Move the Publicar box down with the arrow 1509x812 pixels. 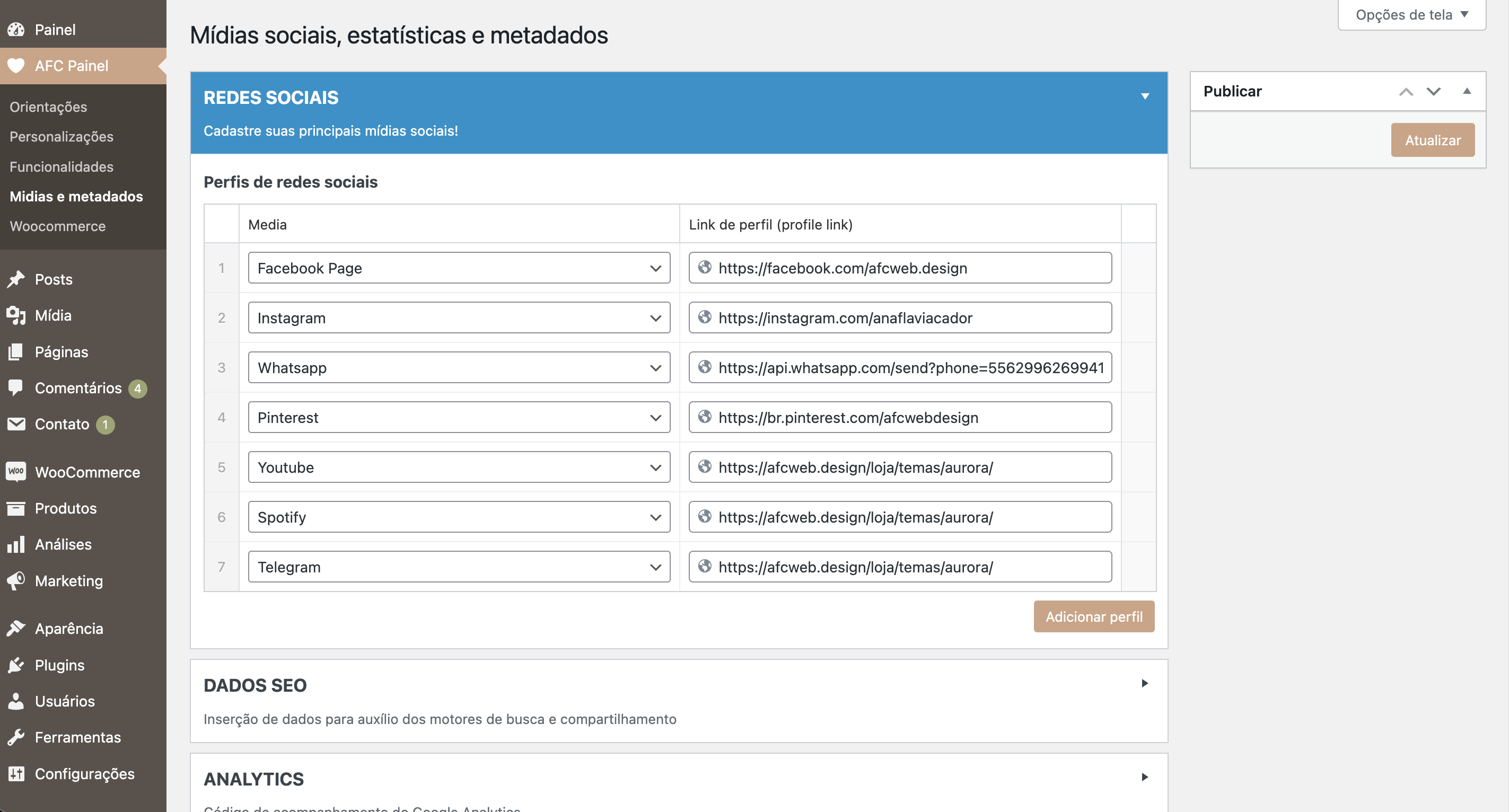coord(1433,91)
